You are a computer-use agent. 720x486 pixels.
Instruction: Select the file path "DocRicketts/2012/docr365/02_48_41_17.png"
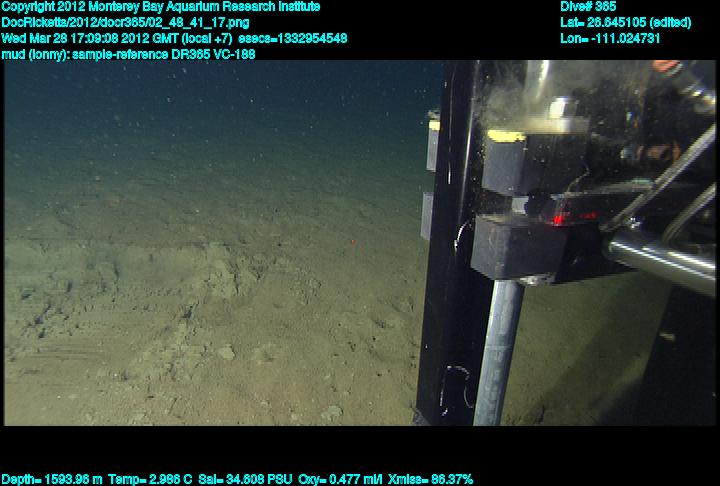[x=126, y=23]
